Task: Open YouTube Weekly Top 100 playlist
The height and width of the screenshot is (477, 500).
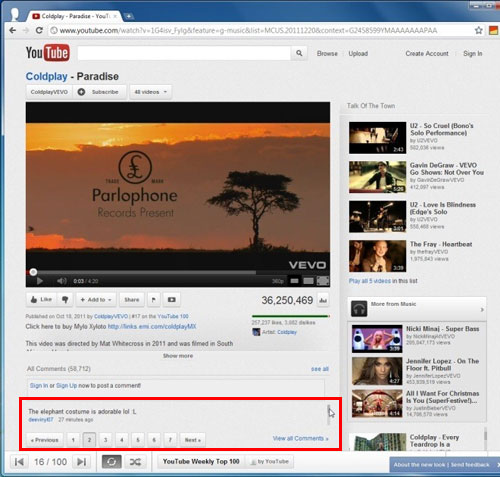Action: click(201, 461)
